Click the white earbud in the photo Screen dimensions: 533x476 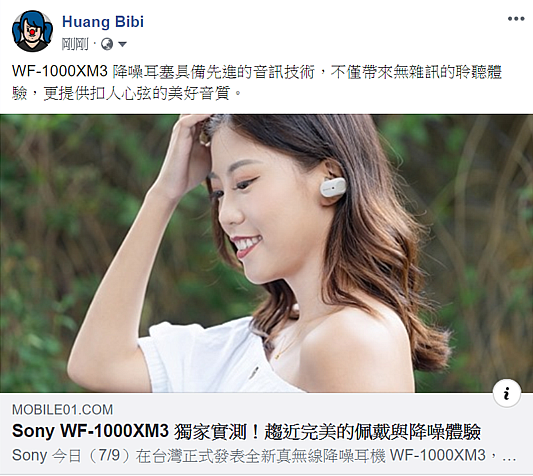click(x=333, y=187)
